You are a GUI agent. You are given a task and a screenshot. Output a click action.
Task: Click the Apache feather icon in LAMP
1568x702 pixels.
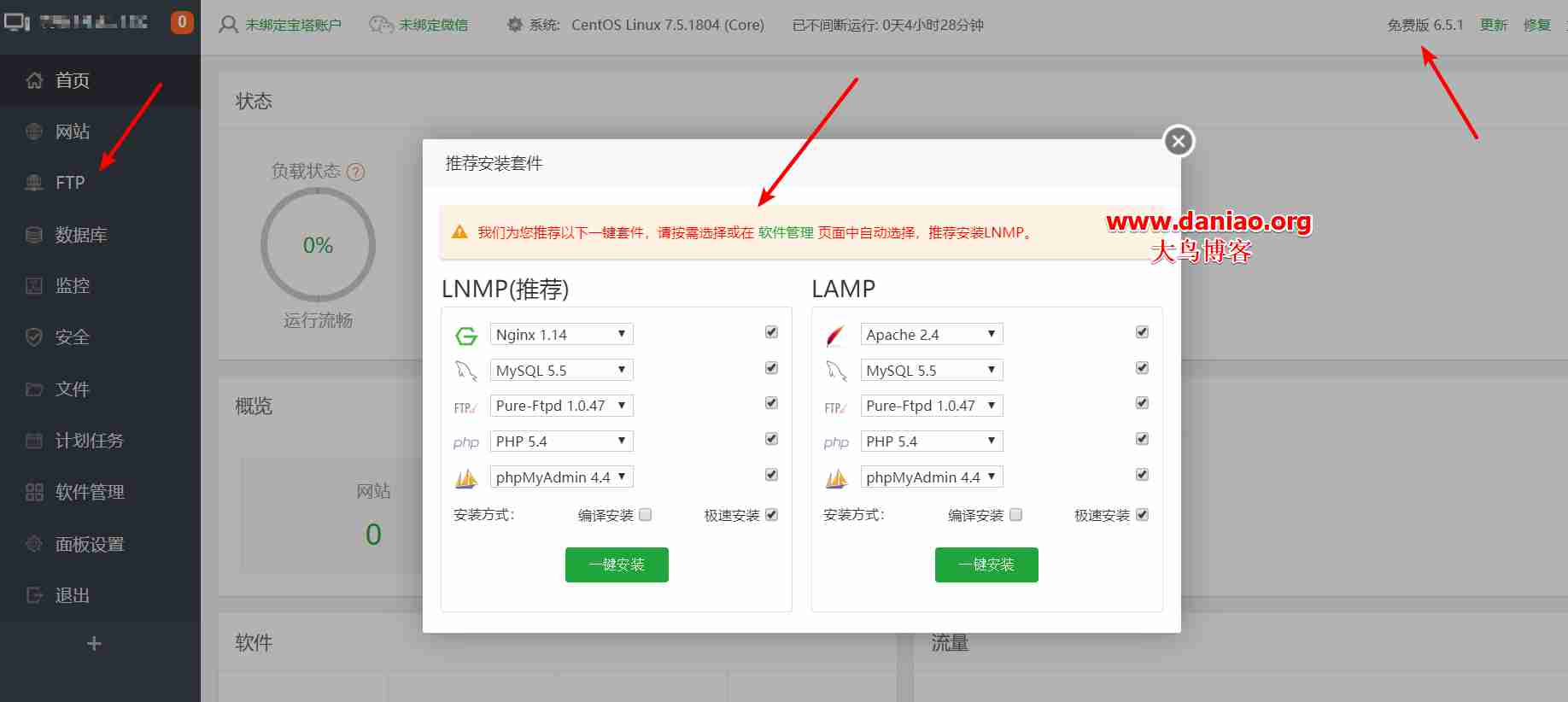tap(835, 336)
